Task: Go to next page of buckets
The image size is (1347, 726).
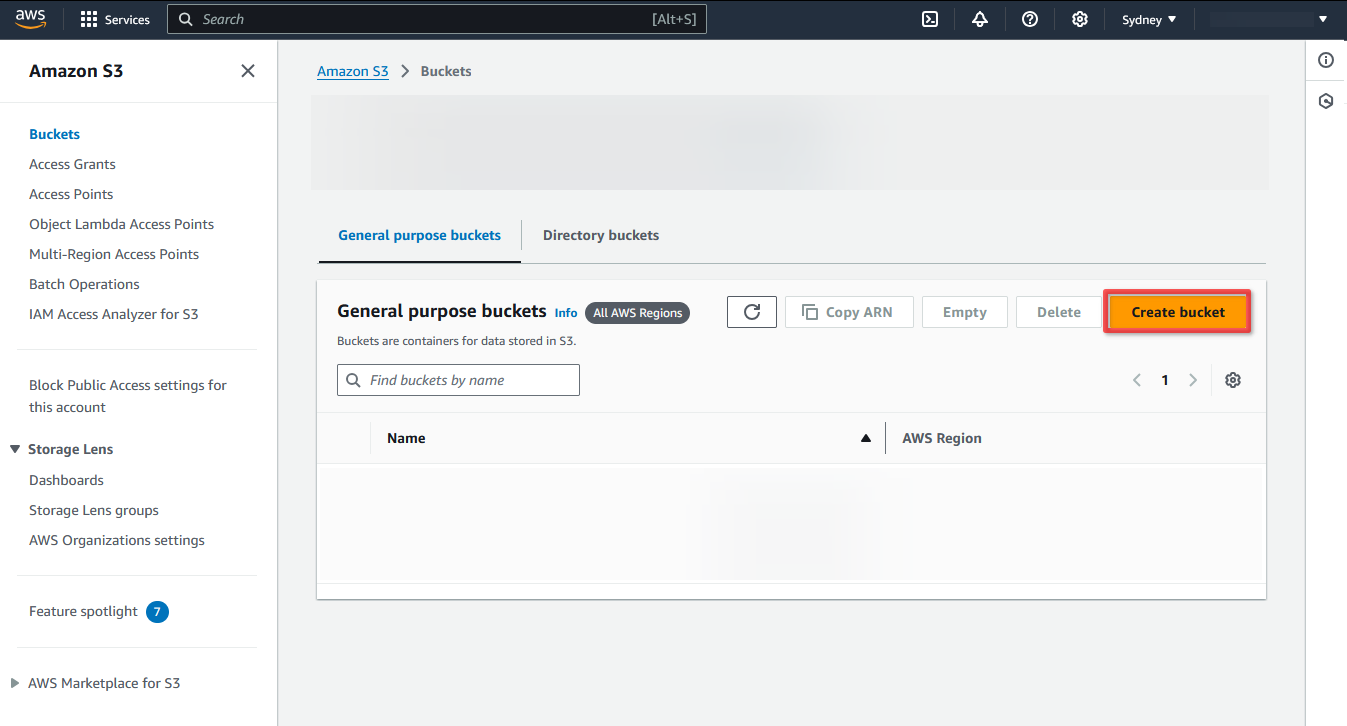Action: (x=1193, y=380)
